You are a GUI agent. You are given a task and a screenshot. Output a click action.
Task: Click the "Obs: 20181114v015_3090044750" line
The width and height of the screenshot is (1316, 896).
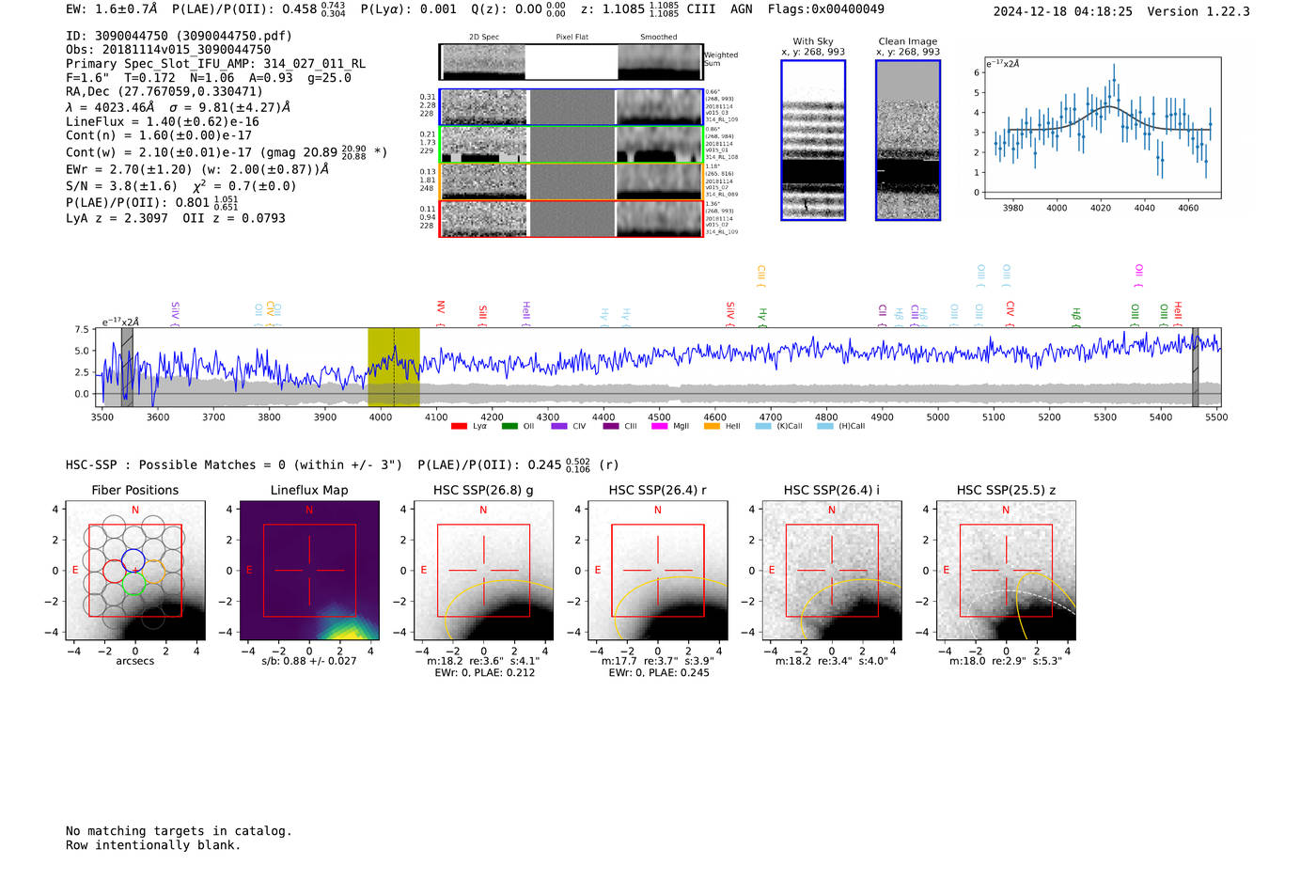tap(168, 50)
